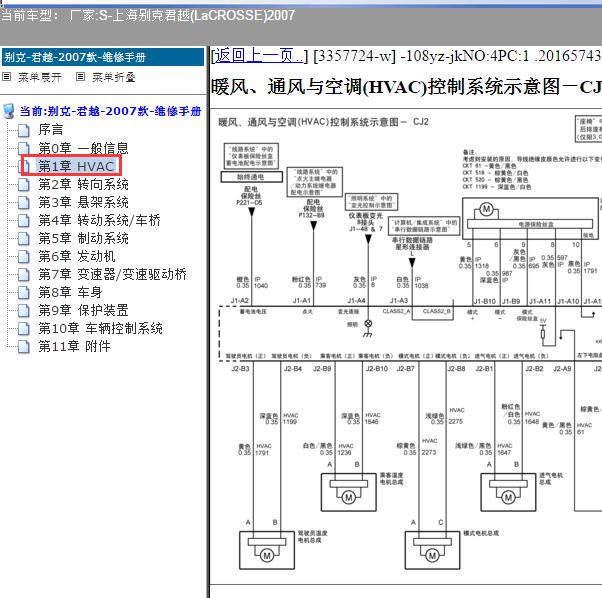The image size is (602, 598).
Task: Open 第0章 一般信息
Action: [x=83, y=148]
